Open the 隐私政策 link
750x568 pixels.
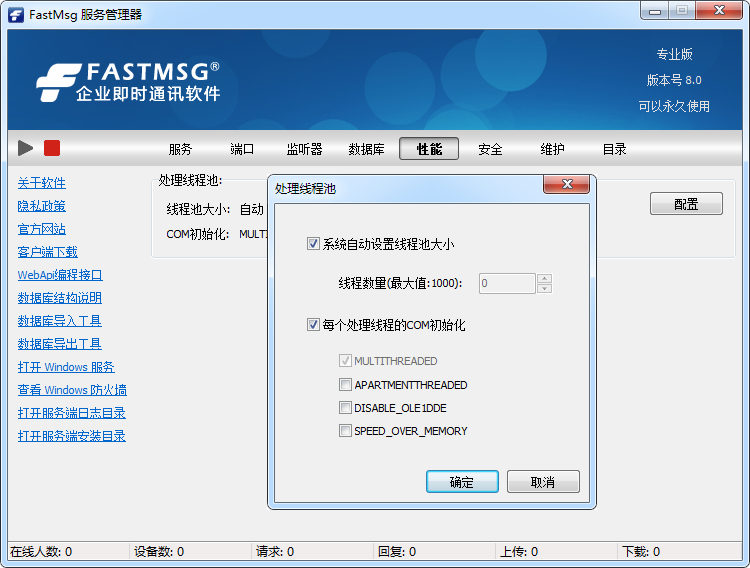42,206
